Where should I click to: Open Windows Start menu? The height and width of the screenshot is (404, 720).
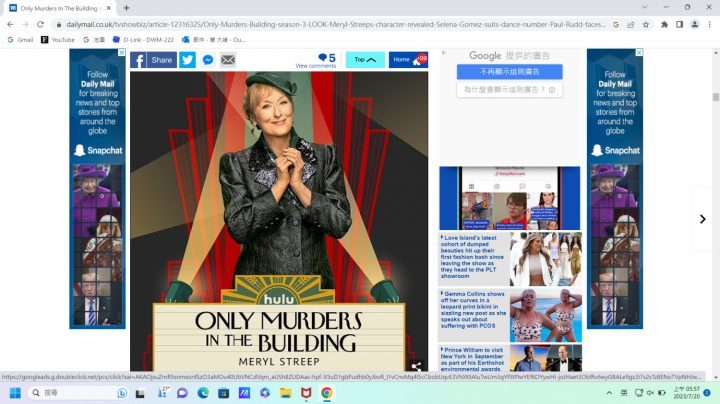tap(15, 393)
